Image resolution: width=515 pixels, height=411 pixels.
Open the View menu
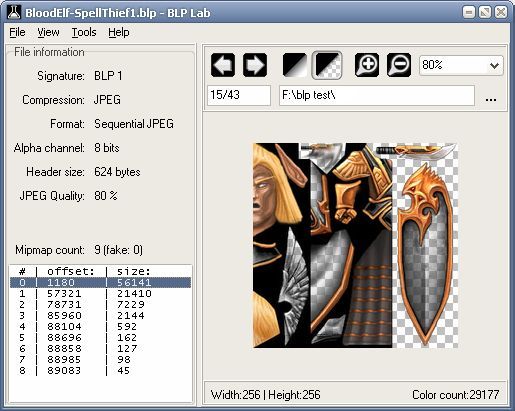[x=48, y=32]
